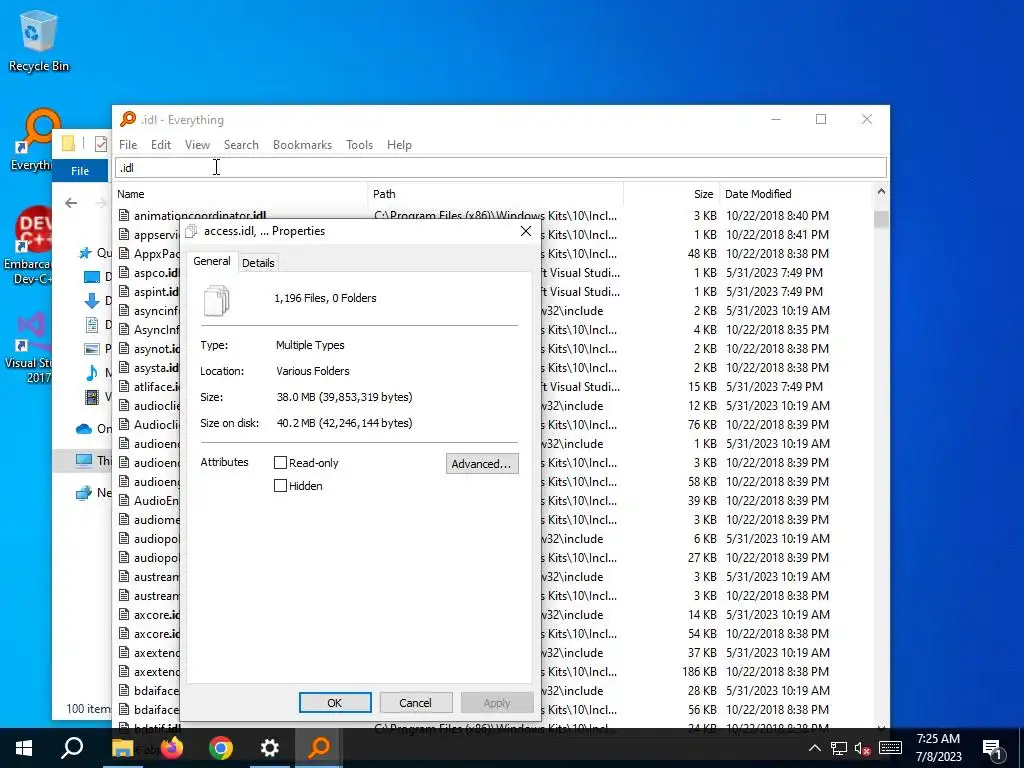The image size is (1024, 768).
Task: Select Network icon in Explorer sidebar
Action: 84,493
